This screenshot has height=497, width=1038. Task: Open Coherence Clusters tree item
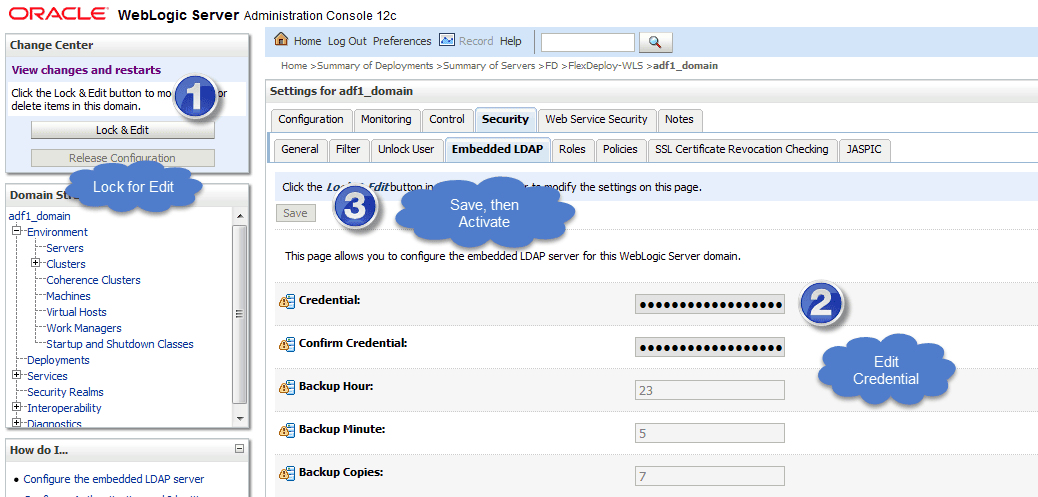coord(93,280)
